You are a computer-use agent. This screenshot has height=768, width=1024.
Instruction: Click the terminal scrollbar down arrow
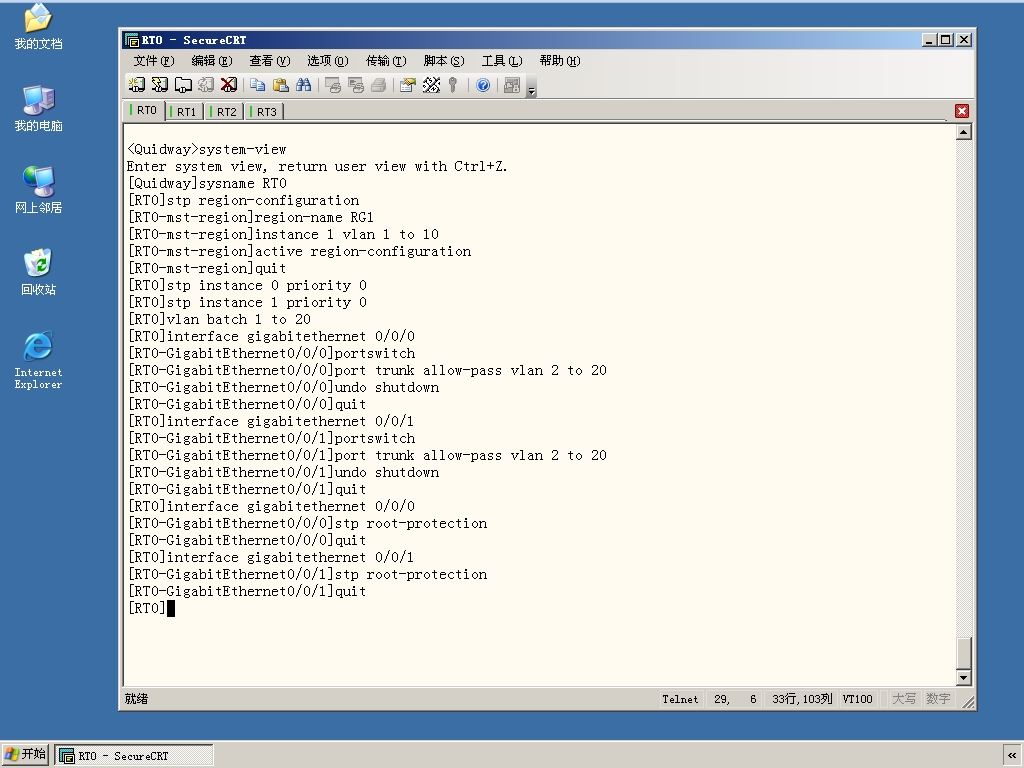point(963,677)
